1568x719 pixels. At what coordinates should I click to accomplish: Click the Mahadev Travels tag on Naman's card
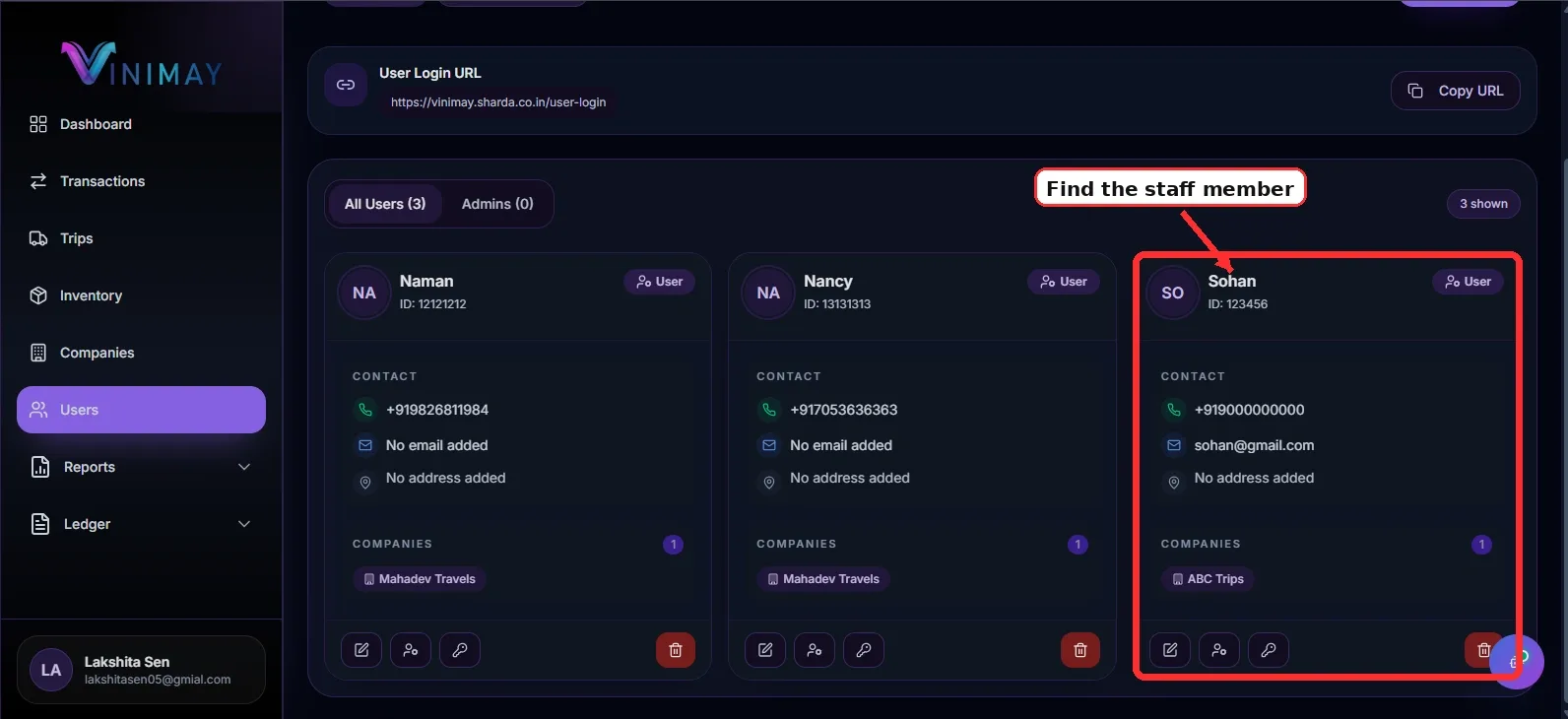point(420,579)
